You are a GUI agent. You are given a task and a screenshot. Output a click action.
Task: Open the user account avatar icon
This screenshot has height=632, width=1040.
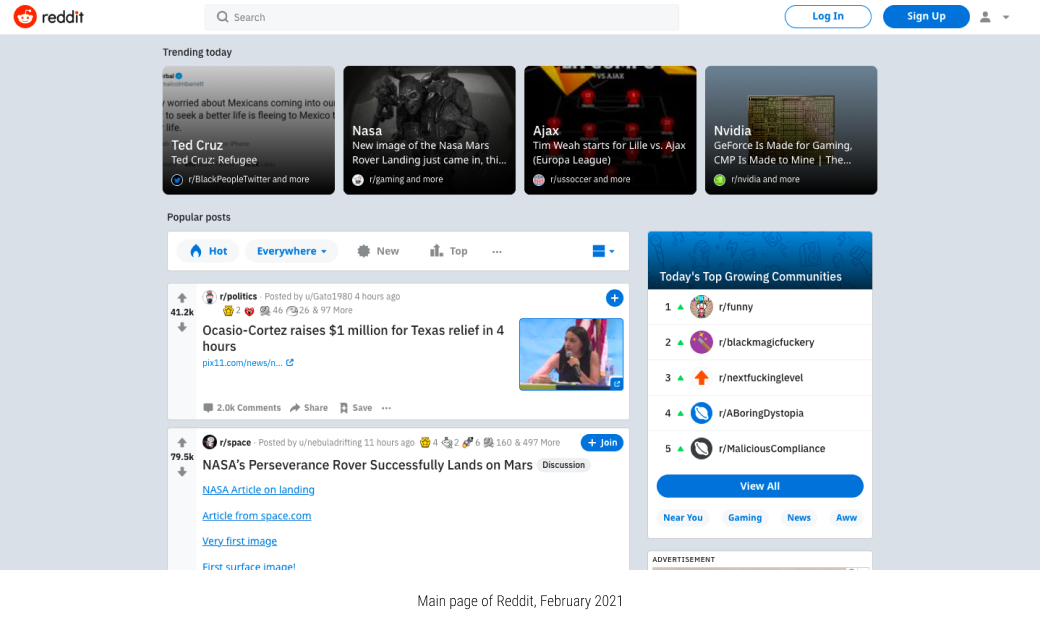pyautogui.click(x=985, y=17)
